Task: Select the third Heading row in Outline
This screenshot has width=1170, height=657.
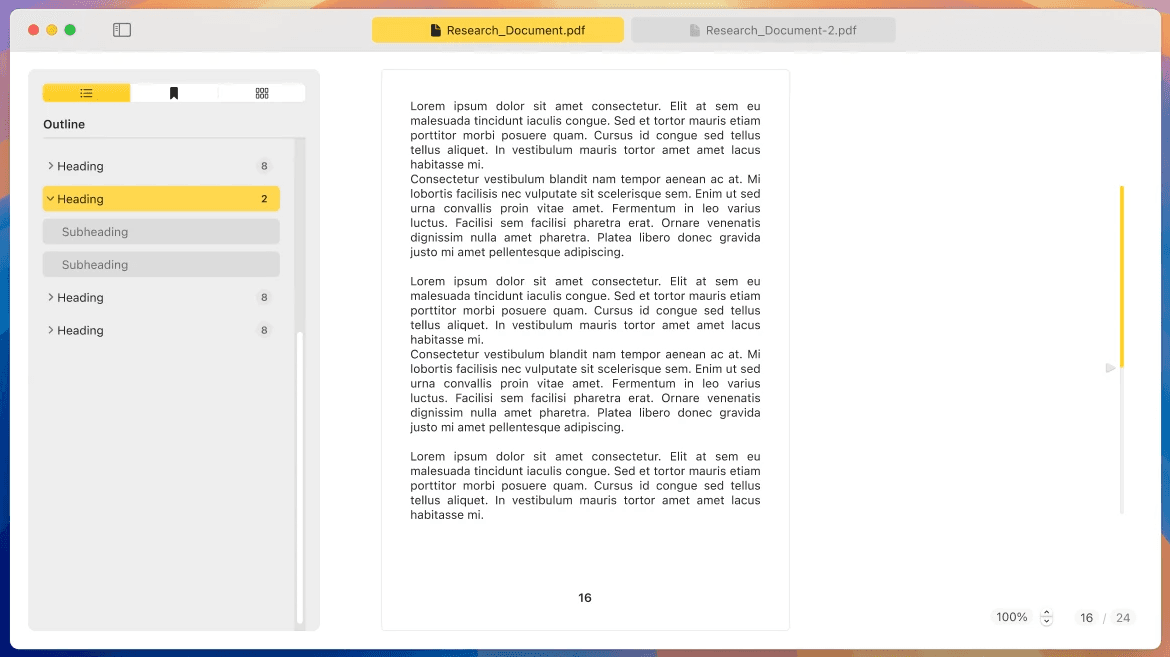Action: click(x=161, y=297)
